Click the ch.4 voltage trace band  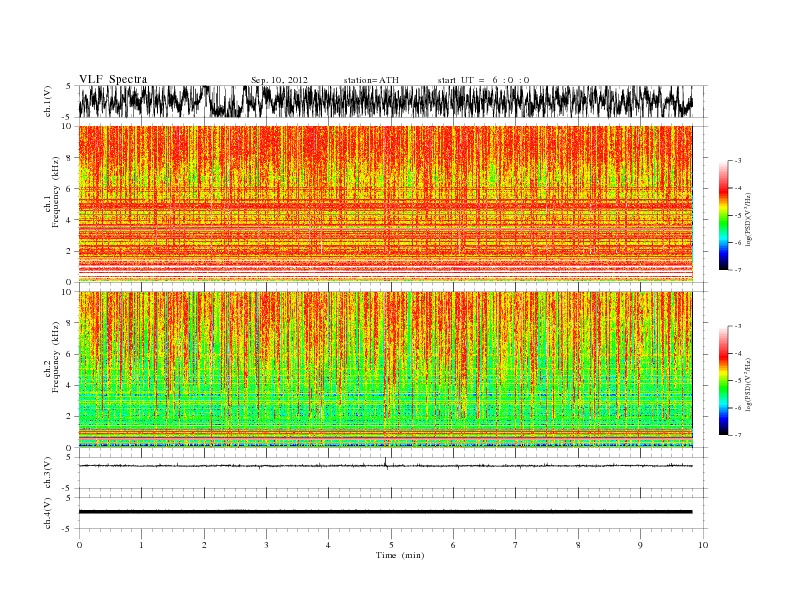click(x=386, y=512)
